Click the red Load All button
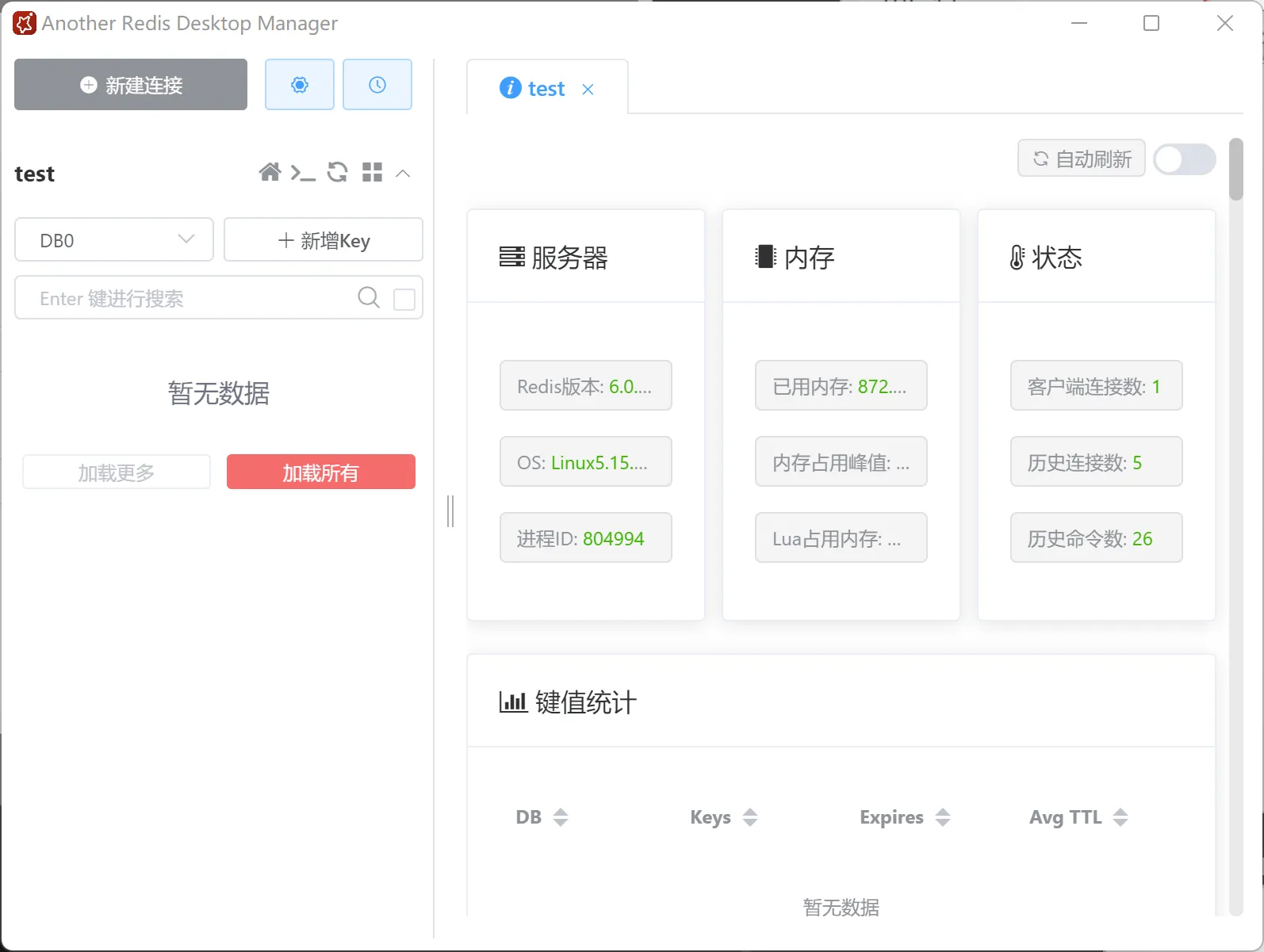The height and width of the screenshot is (952, 1264). pos(320,472)
